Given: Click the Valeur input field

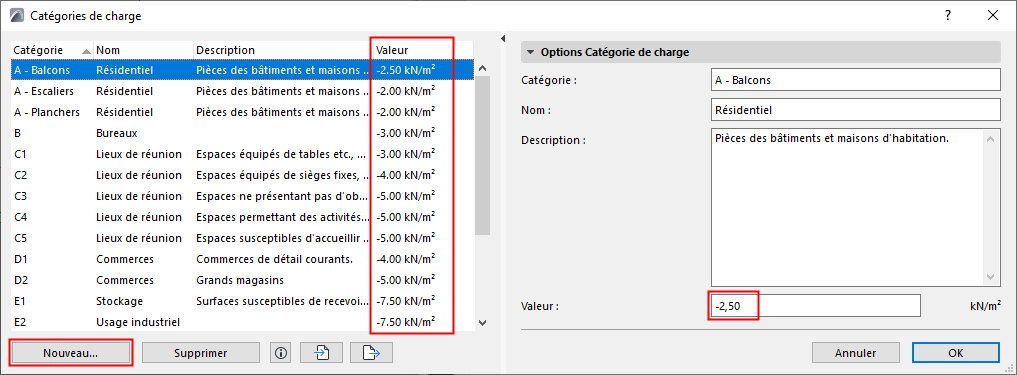Looking at the screenshot, I should click(816, 305).
